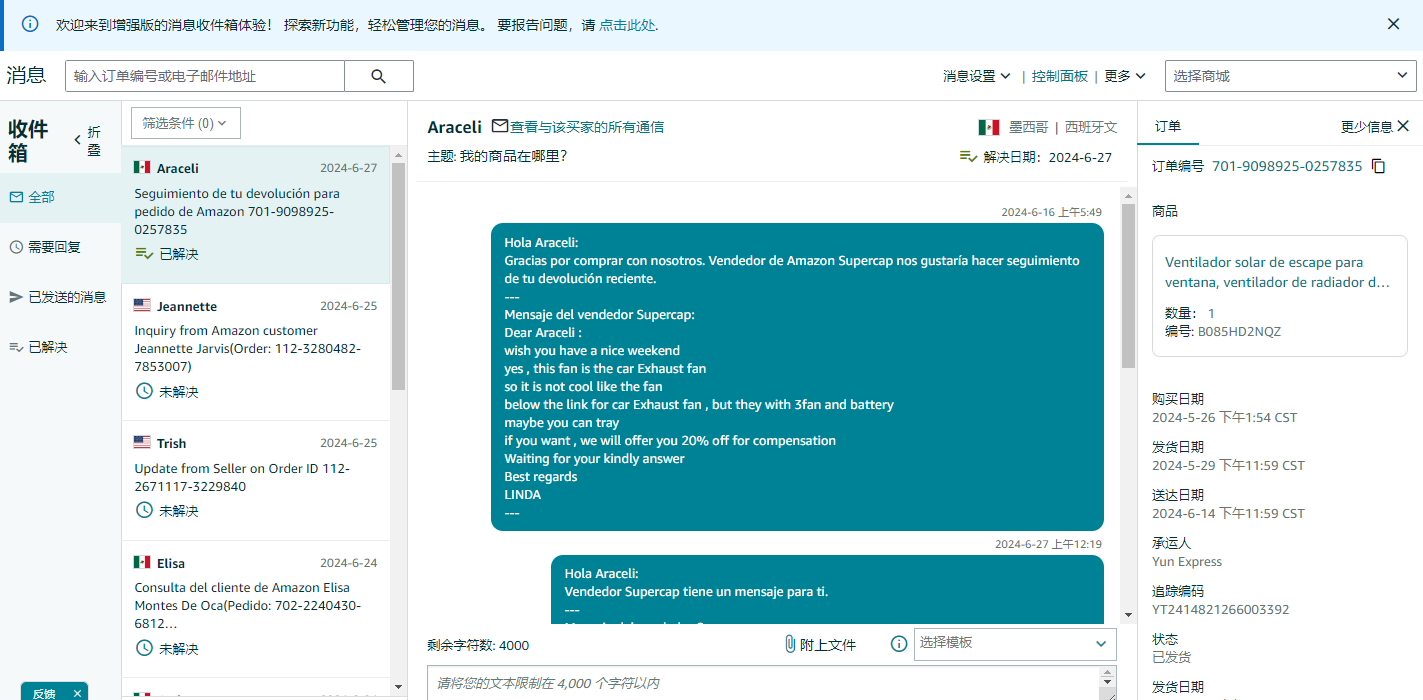The width and height of the screenshot is (1423, 700).
Task: Collapse the inbox sidebar with the 折叠 chevron
Action: [78, 140]
